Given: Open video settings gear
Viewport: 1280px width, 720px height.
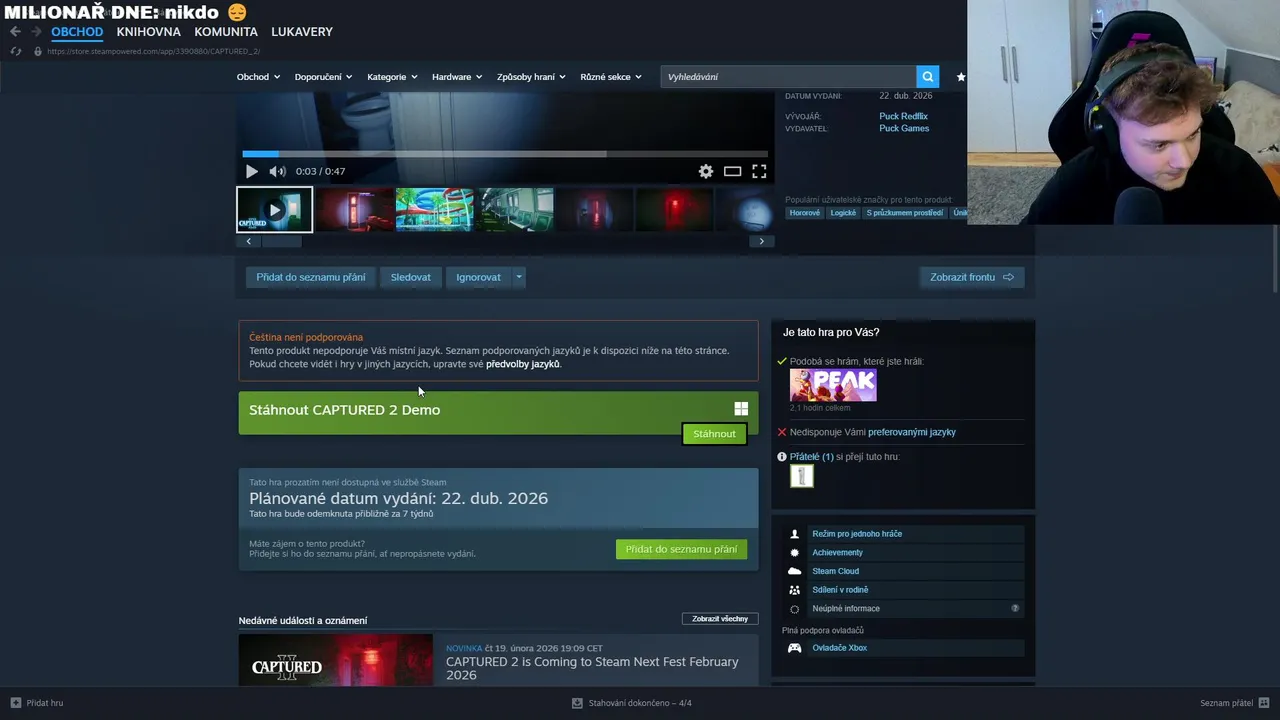Looking at the screenshot, I should point(706,171).
